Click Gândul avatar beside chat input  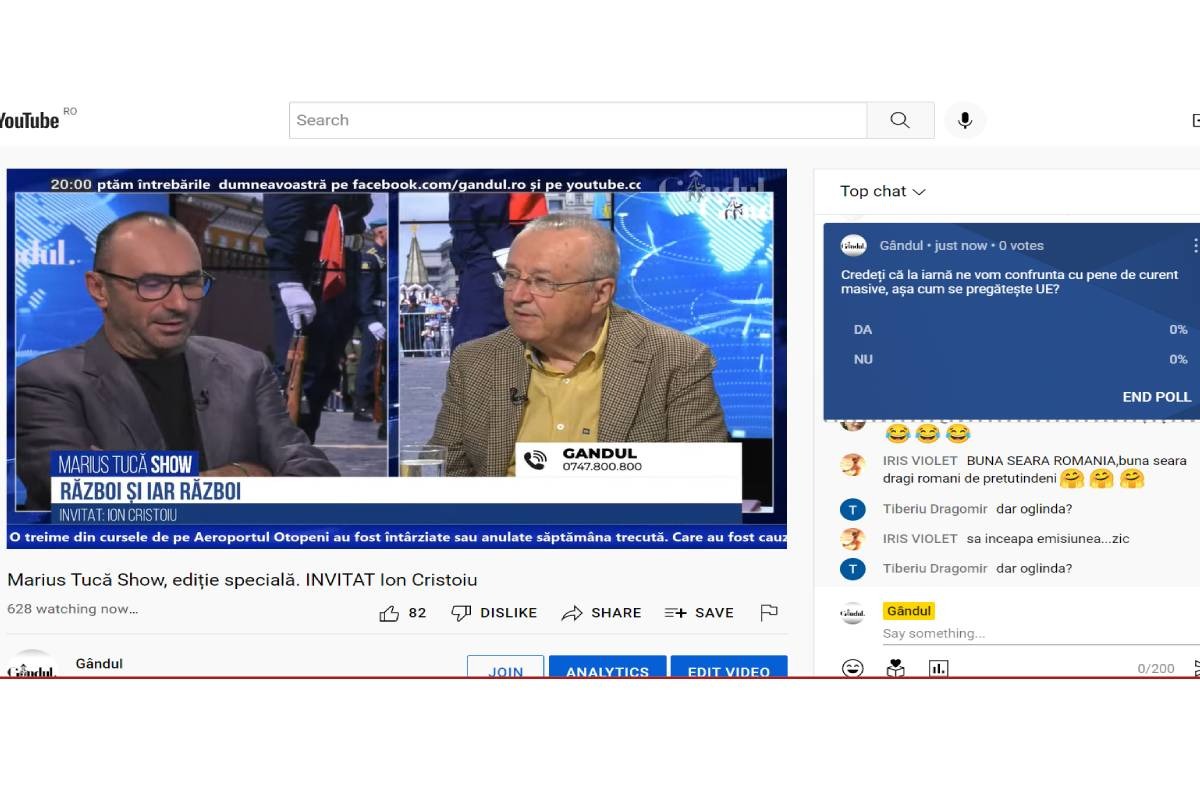[x=852, y=613]
